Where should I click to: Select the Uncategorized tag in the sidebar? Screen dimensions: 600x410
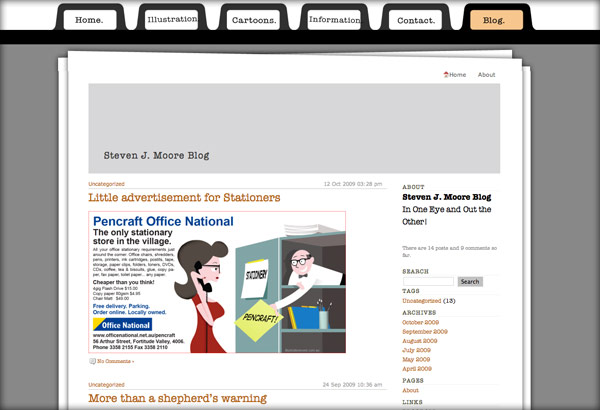tap(422, 301)
